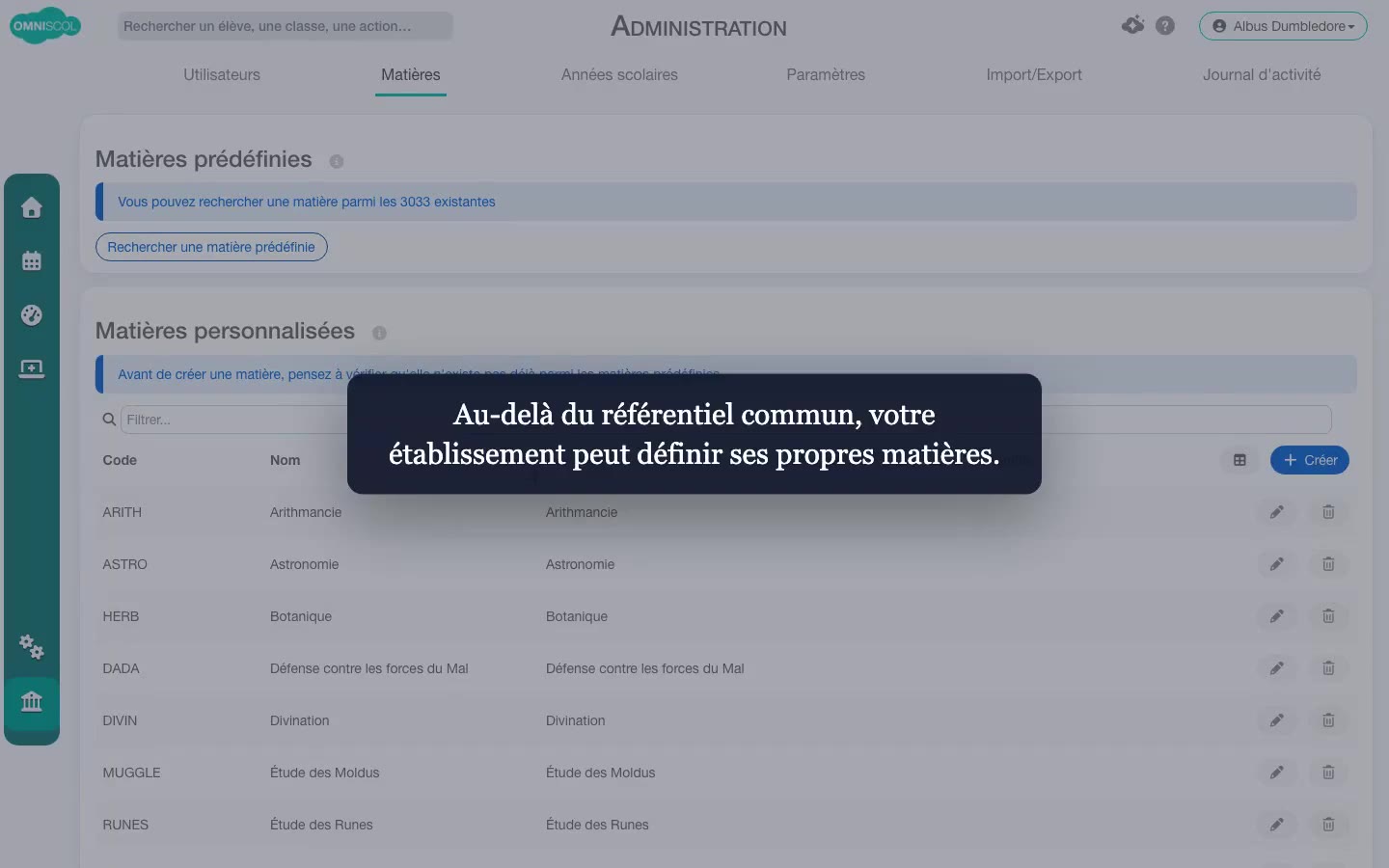Screen dimensions: 1389x868
Task: Show info about Matières prédéfinies
Action: (x=337, y=161)
